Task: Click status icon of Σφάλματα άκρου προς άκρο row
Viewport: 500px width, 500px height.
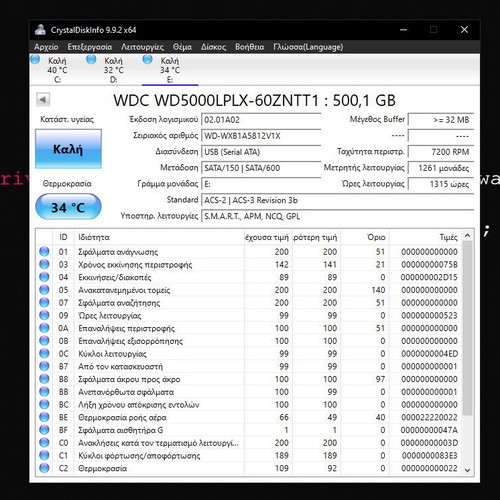Action: pyautogui.click(x=44, y=379)
